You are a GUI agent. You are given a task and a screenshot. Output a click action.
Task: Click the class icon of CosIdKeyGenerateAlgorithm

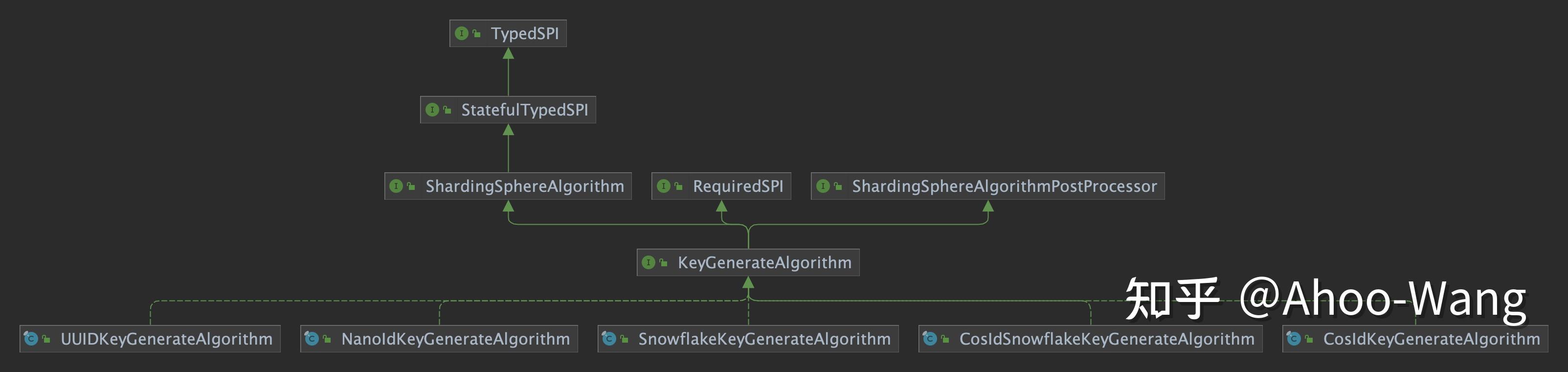click(x=1294, y=339)
